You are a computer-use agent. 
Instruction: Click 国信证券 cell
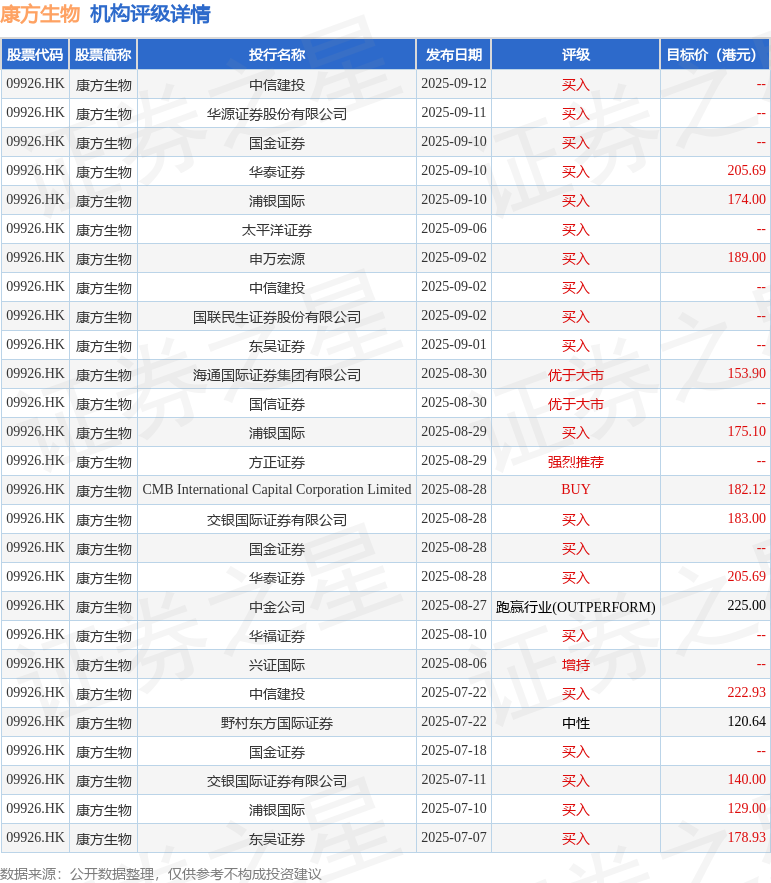click(x=277, y=404)
